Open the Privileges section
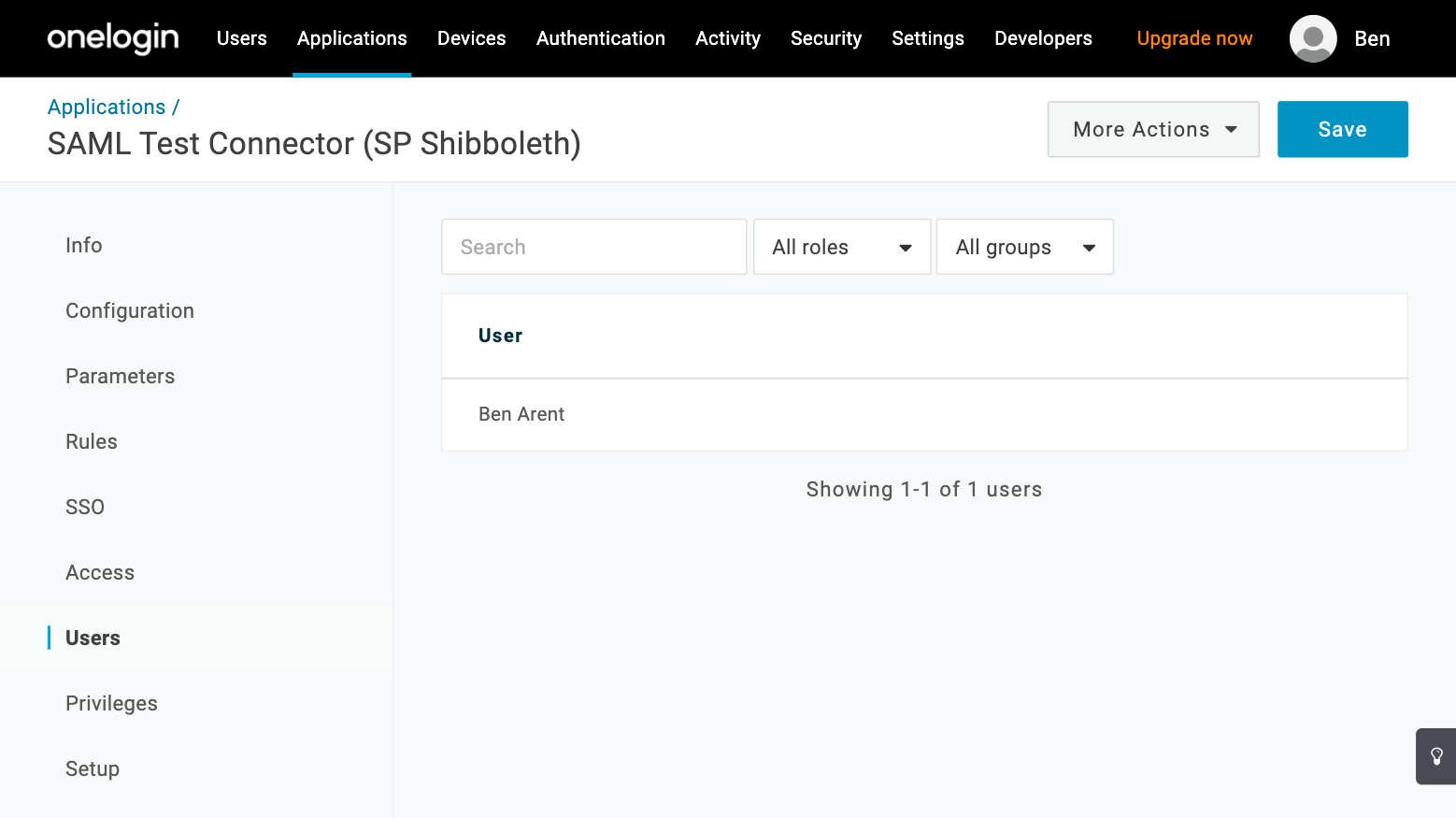Screen dimensions: 1456x818 [x=111, y=703]
